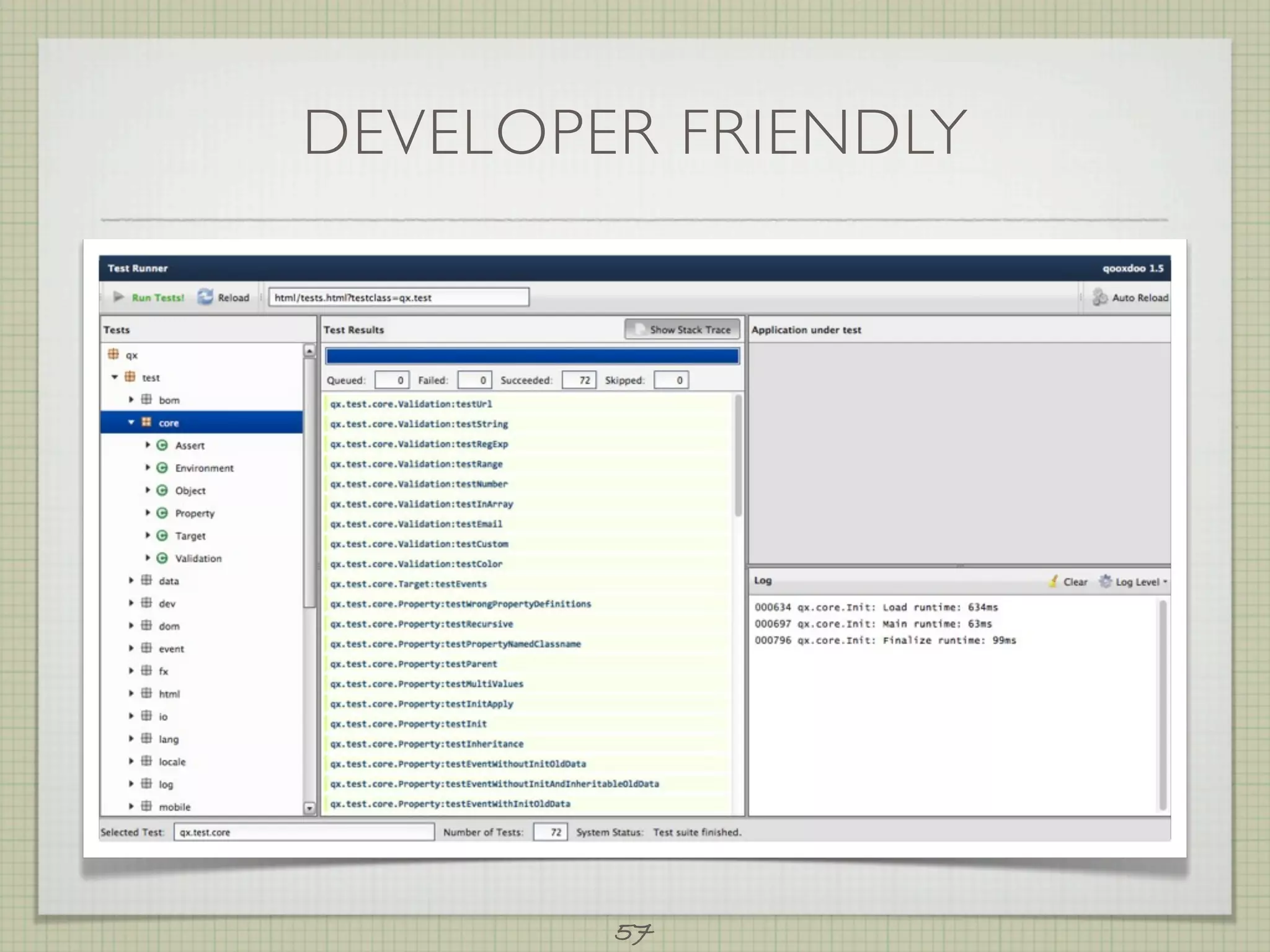The height and width of the screenshot is (952, 1270).
Task: Click the io package icon
Action: coord(146,716)
